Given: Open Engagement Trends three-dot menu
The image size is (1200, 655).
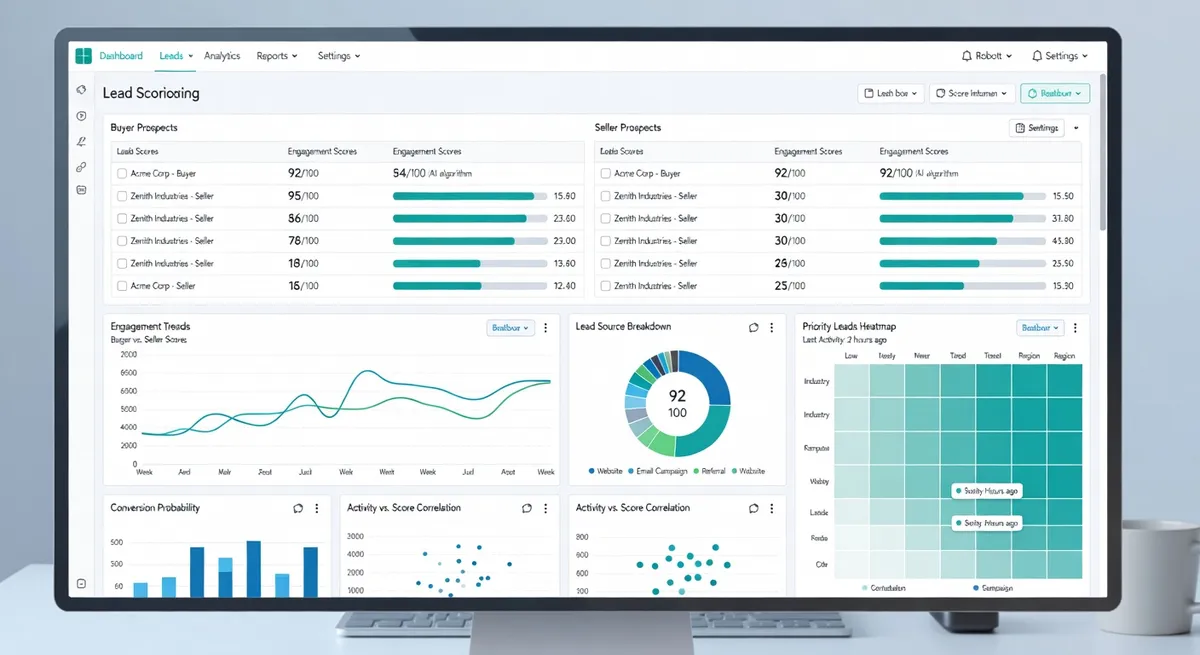Looking at the screenshot, I should (545, 327).
